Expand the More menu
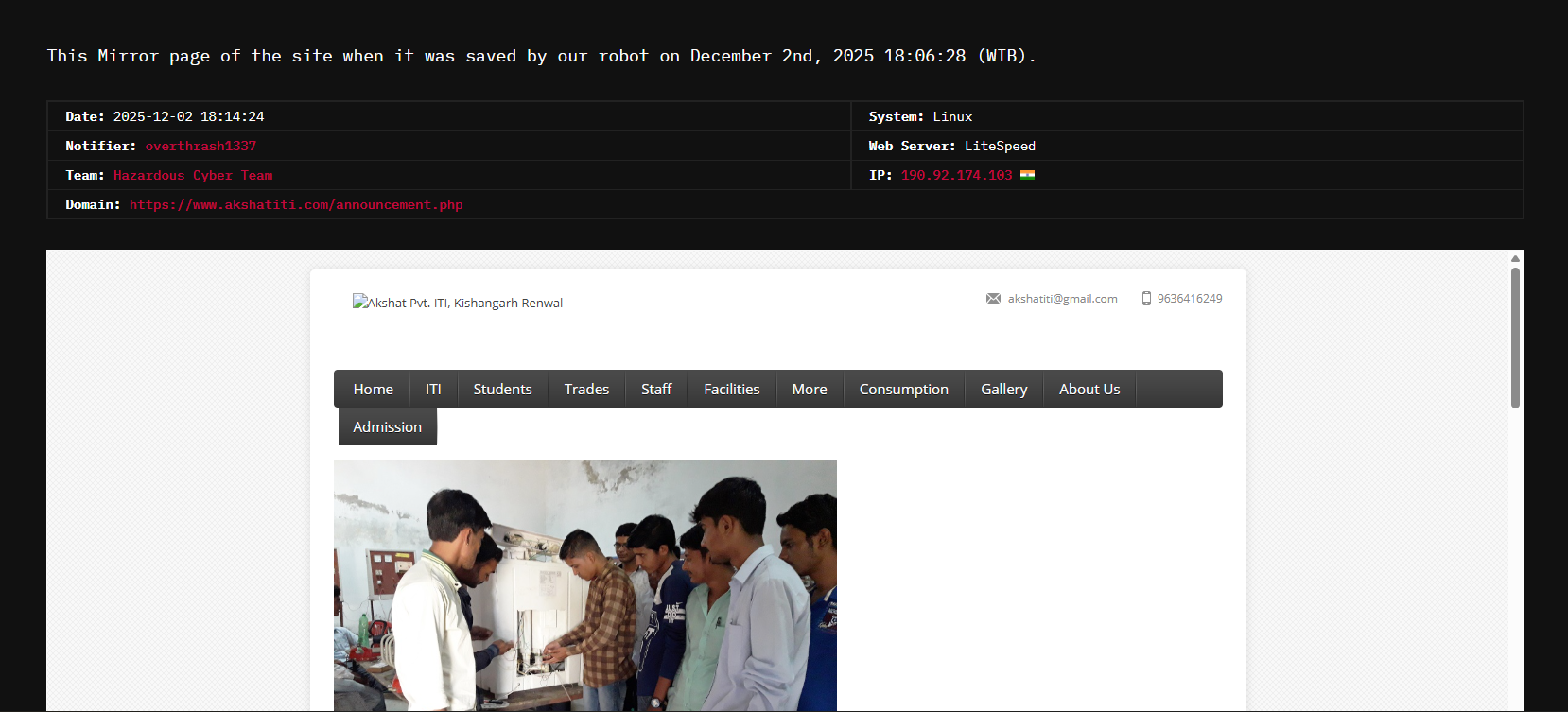This screenshot has width=1568, height=712. click(810, 389)
